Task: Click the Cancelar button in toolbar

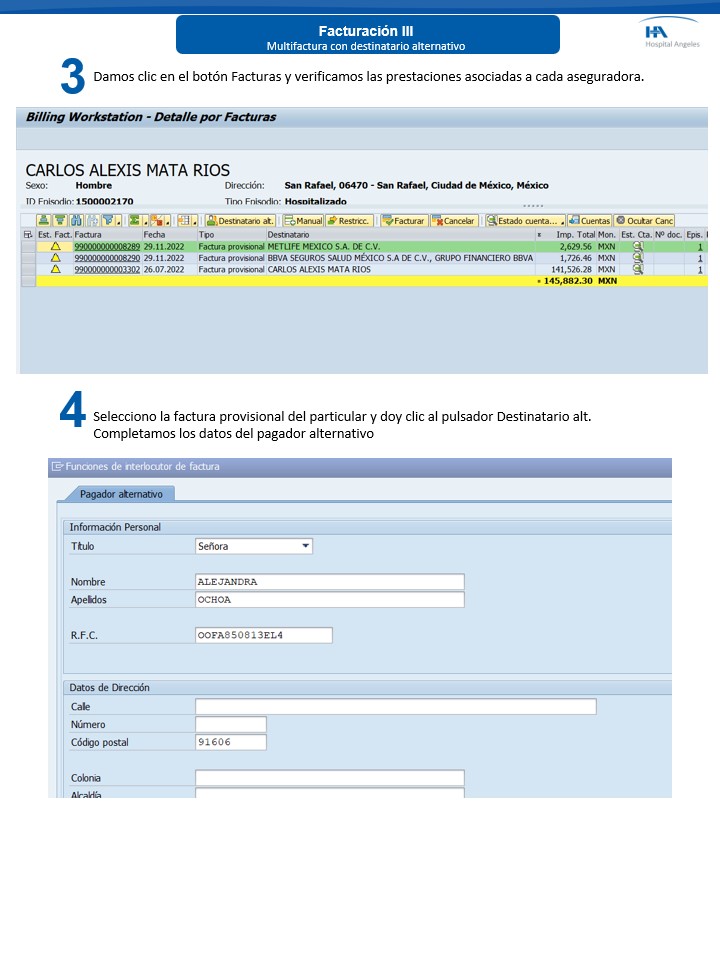Action: click(x=454, y=221)
